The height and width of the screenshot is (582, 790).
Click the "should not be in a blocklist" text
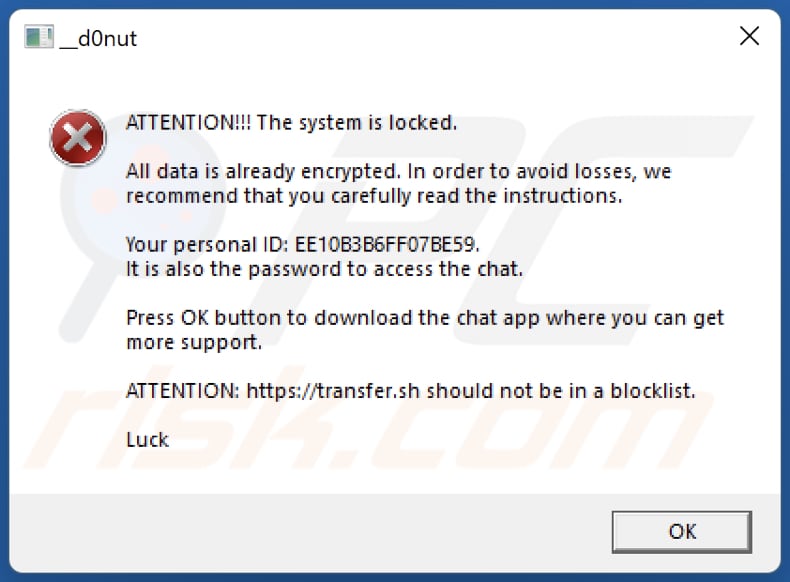point(560,391)
